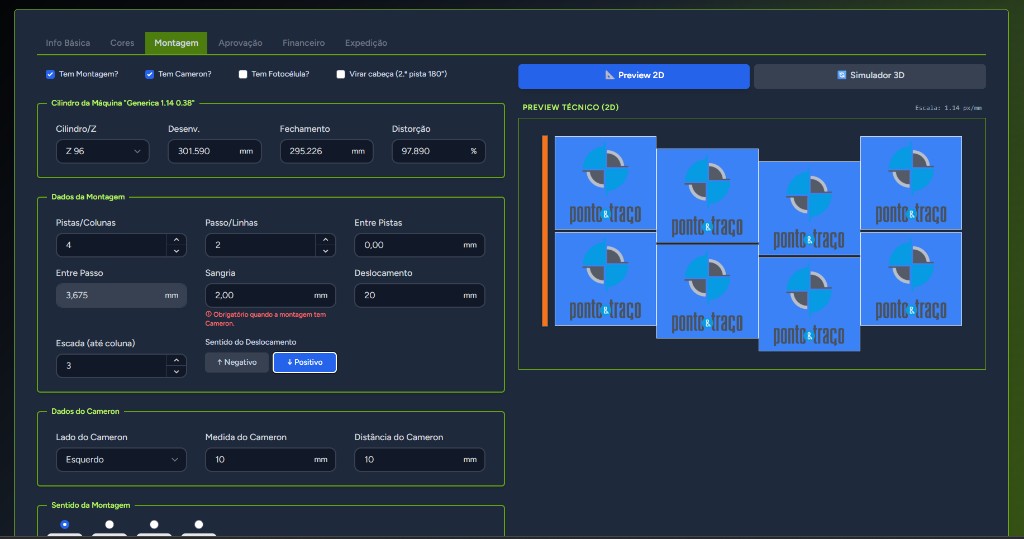Increase Escada (até coluna) with up arrow
Image resolution: width=1024 pixels, height=539 pixels.
176,360
